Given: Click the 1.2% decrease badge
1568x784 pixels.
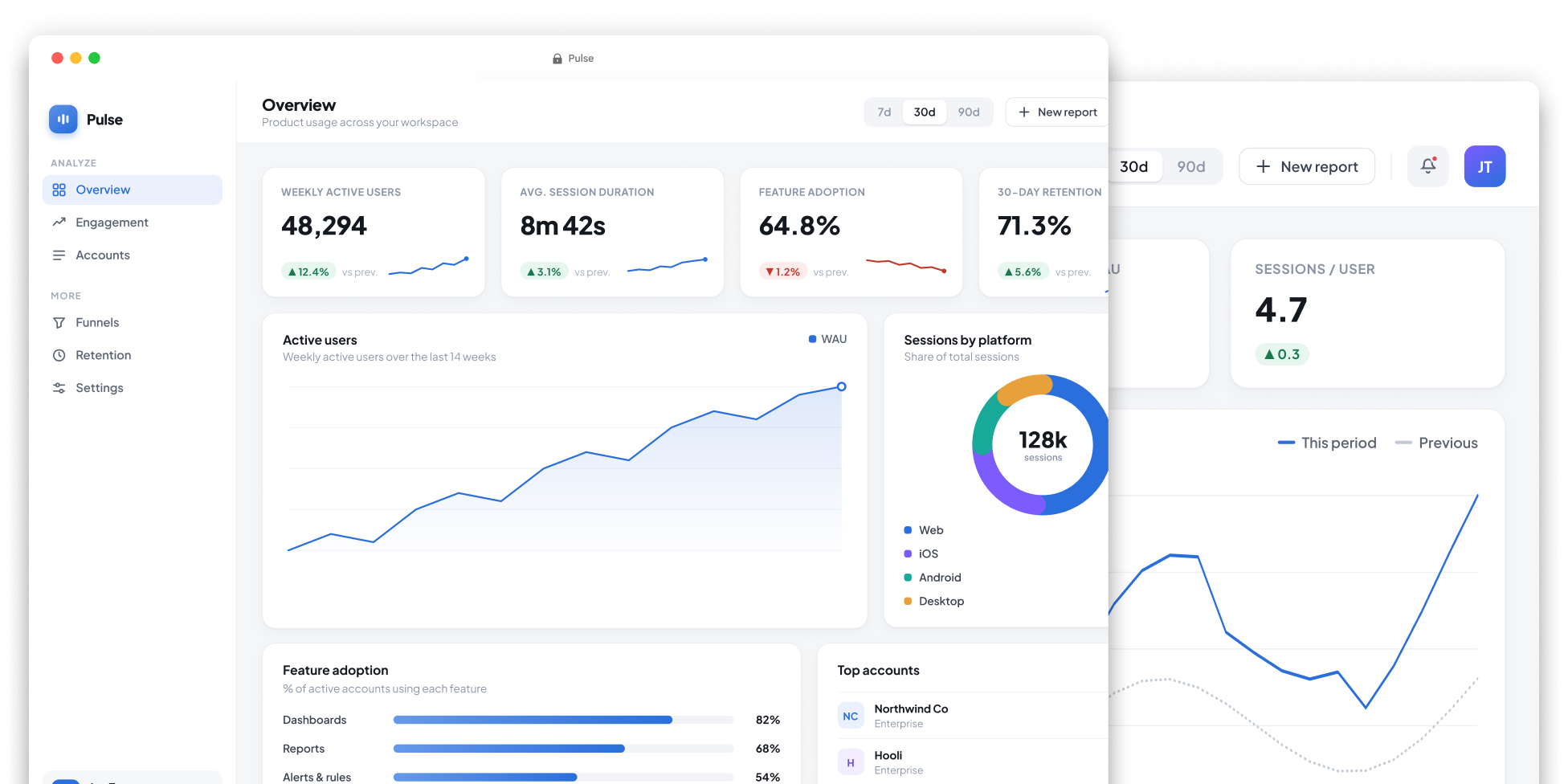Looking at the screenshot, I should pyautogui.click(x=782, y=272).
